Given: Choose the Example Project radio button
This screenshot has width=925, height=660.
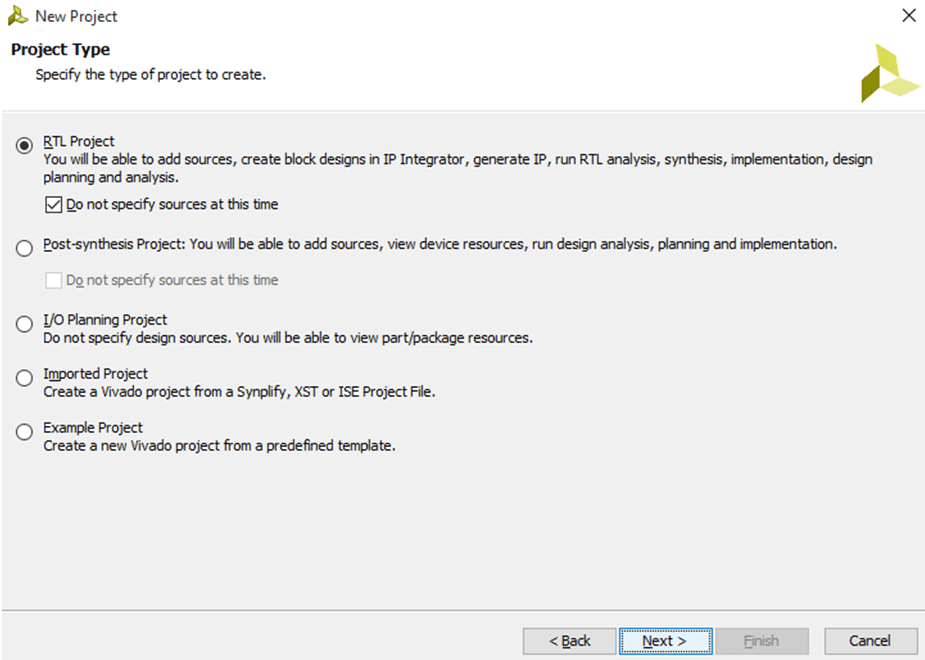Looking at the screenshot, I should [25, 432].
